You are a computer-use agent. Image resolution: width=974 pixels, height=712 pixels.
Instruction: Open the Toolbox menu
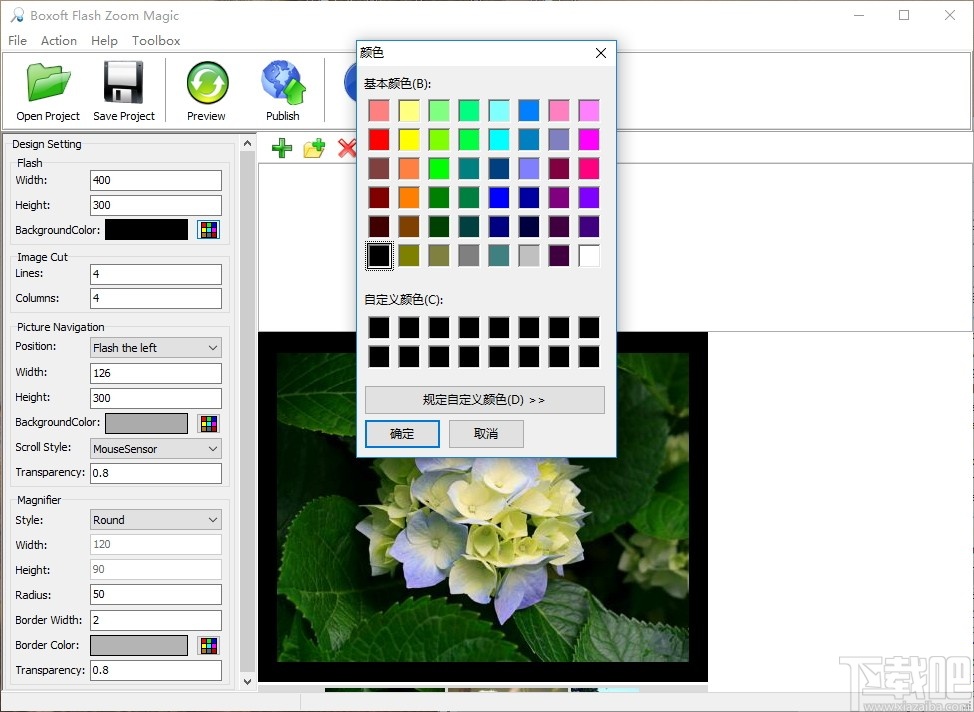point(156,40)
